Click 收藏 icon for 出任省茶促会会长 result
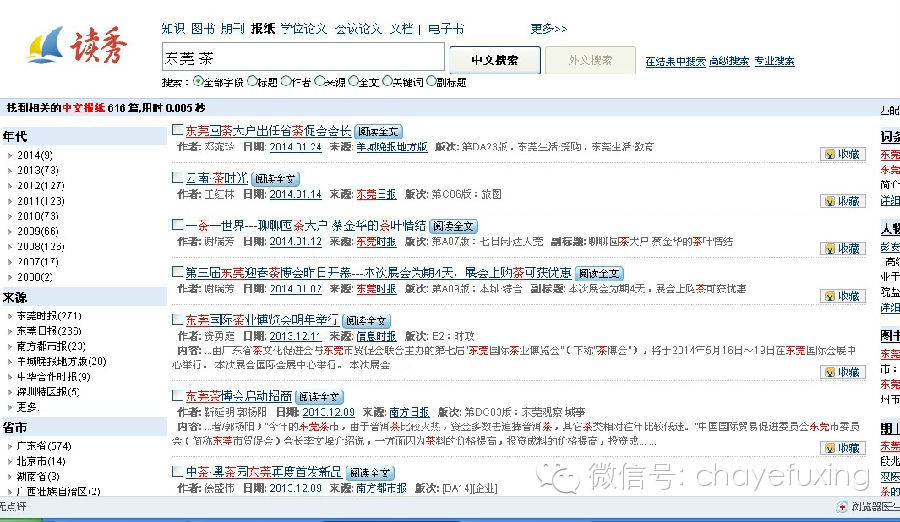This screenshot has width=900, height=522. tap(843, 154)
